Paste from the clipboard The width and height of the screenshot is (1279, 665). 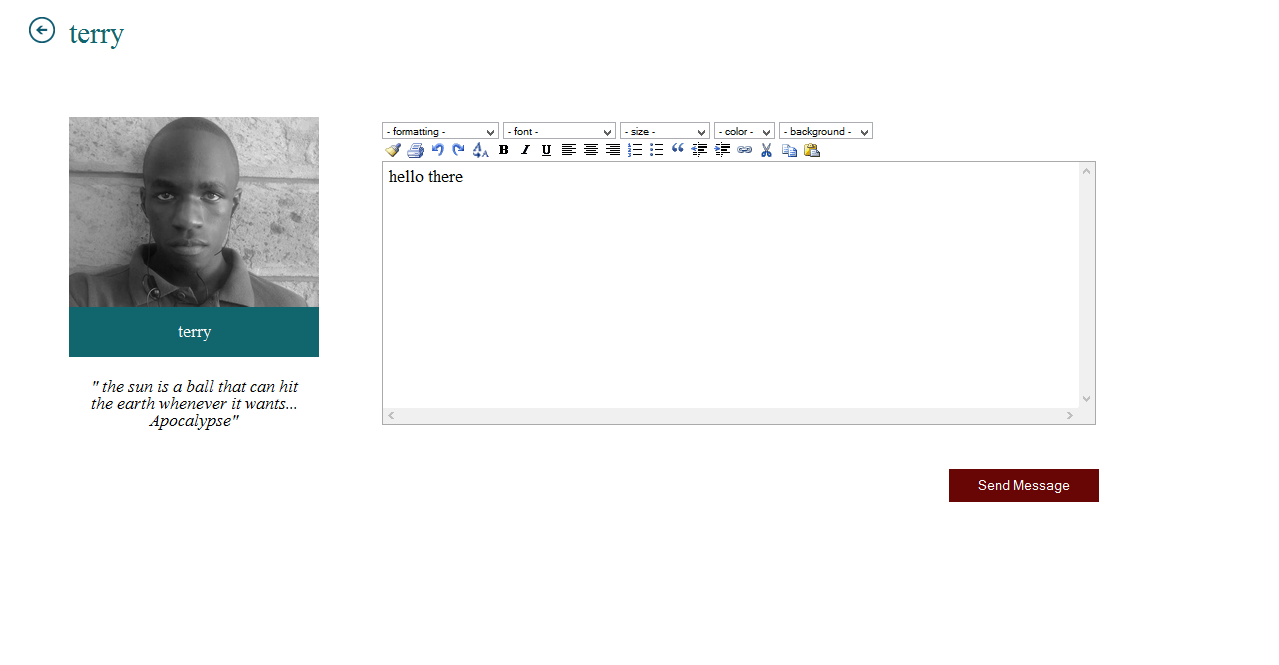(x=811, y=149)
